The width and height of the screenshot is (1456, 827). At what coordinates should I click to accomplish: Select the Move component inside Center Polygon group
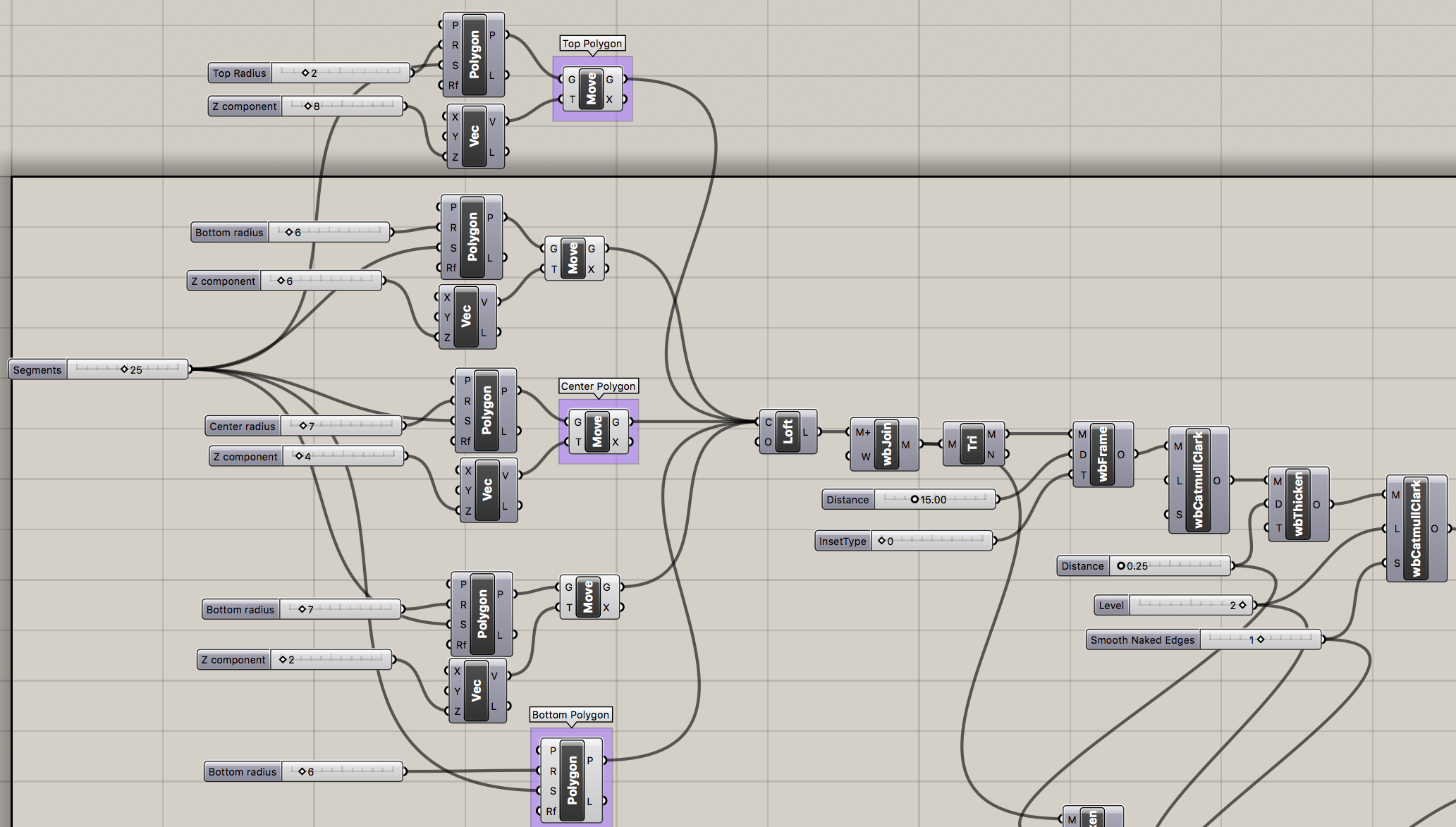[598, 431]
